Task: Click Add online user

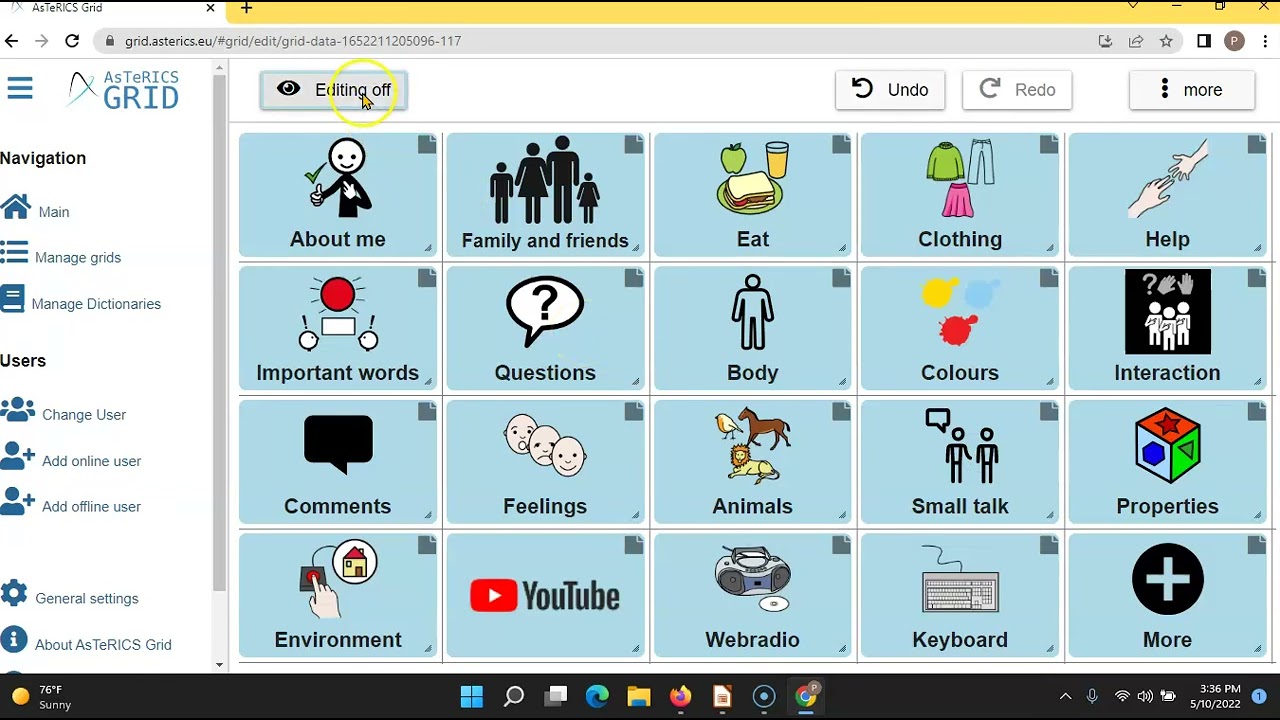Action: click(71, 460)
